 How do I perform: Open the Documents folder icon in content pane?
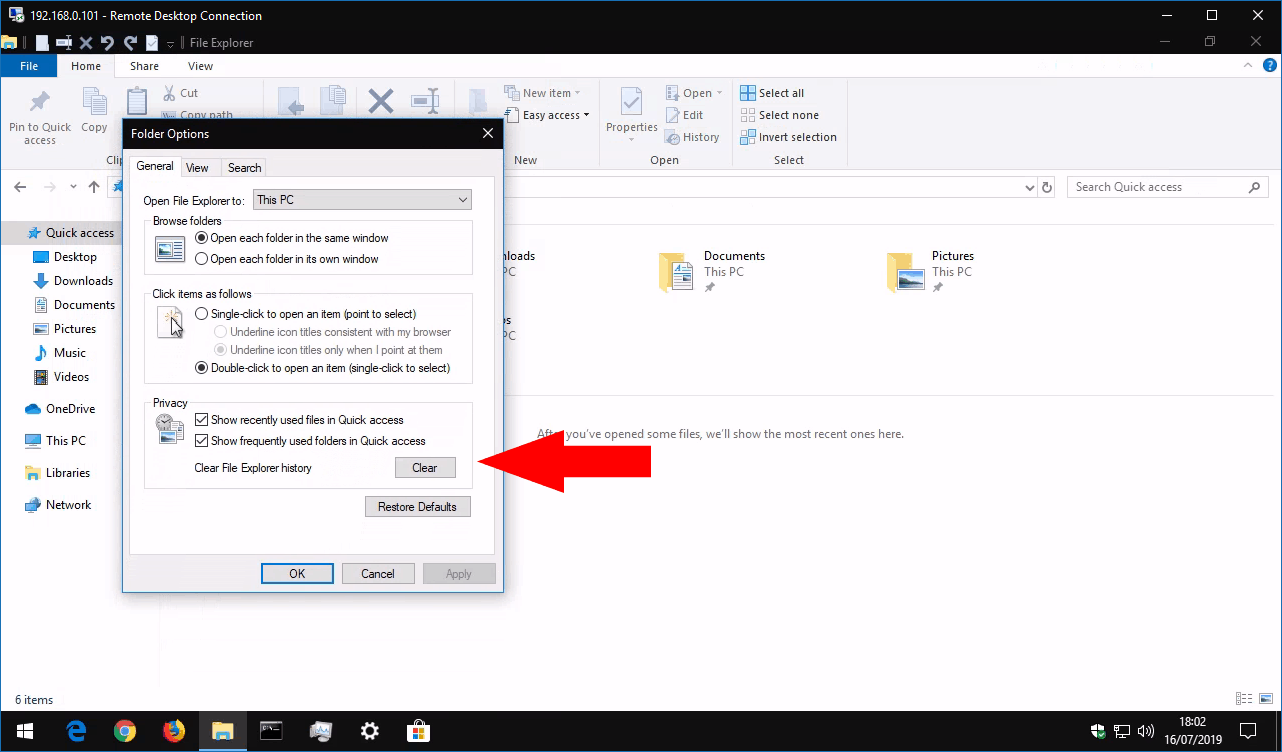click(x=677, y=271)
